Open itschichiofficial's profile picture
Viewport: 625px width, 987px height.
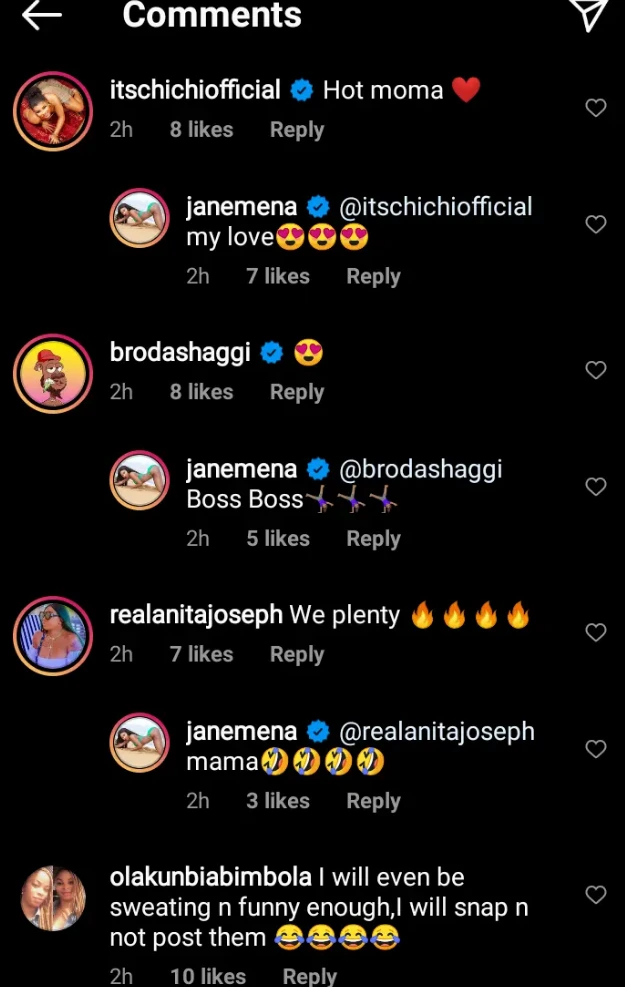[52, 110]
